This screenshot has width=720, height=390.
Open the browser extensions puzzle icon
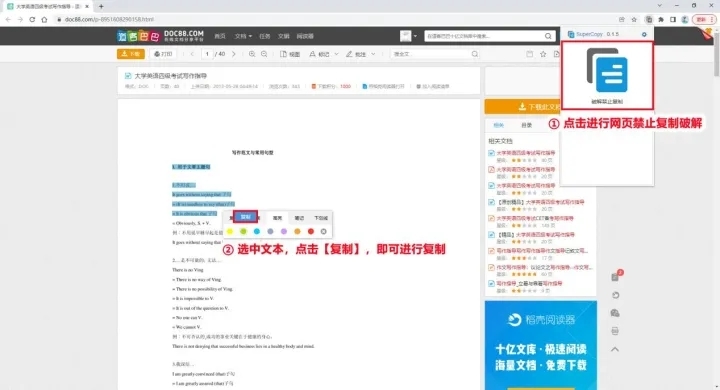tap(661, 19)
